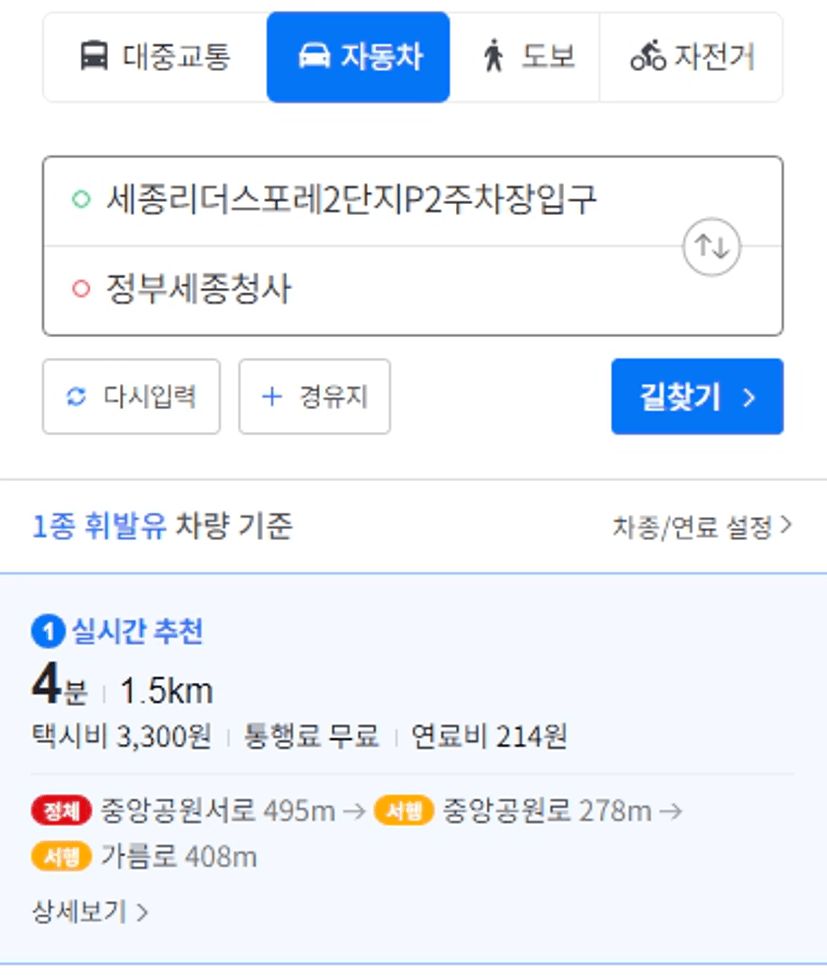Viewport: 827px width, 980px height.
Task: Select the 자전거 tab
Action: [691, 57]
